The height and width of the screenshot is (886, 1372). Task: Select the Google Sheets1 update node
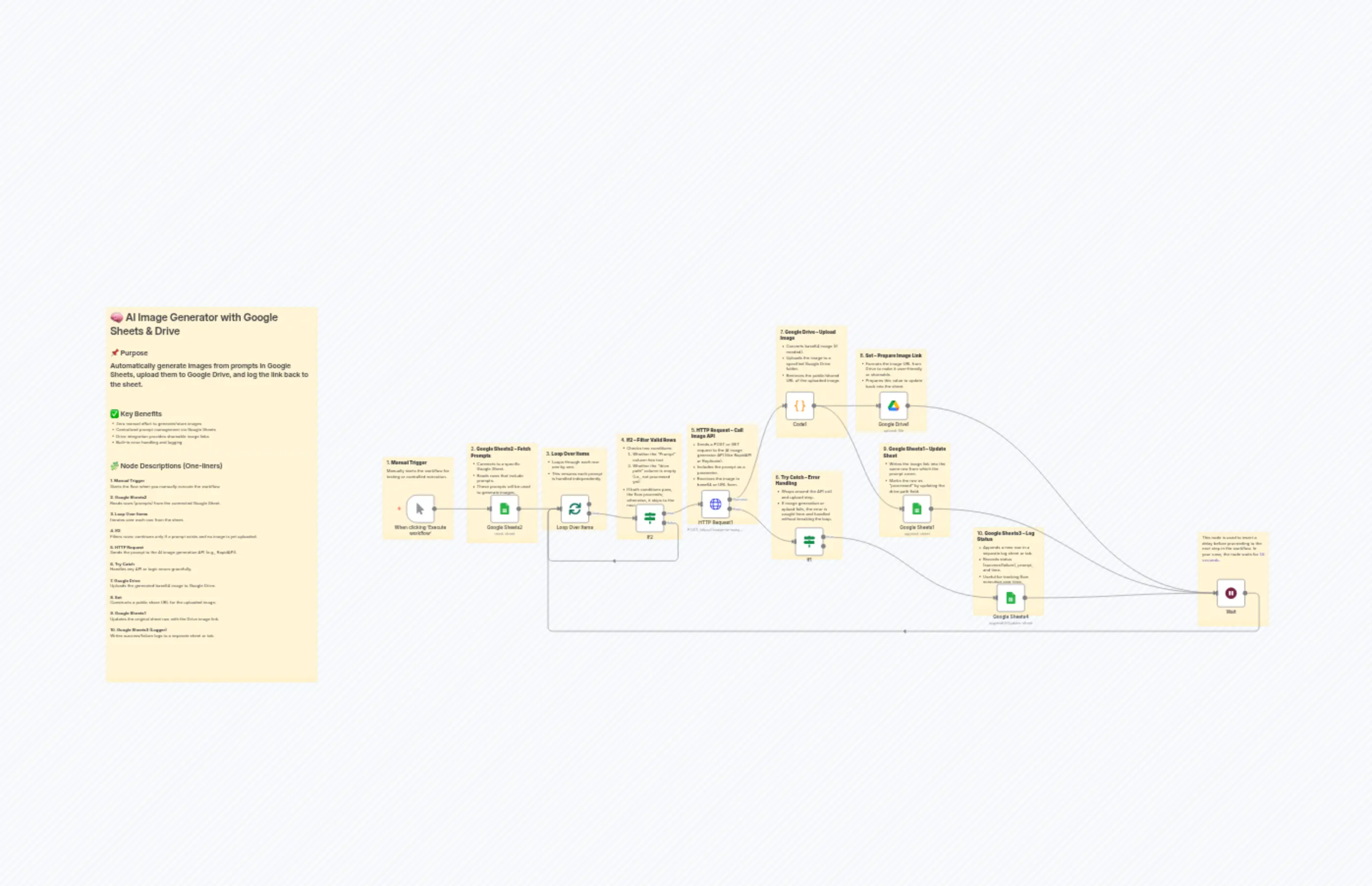(917, 509)
